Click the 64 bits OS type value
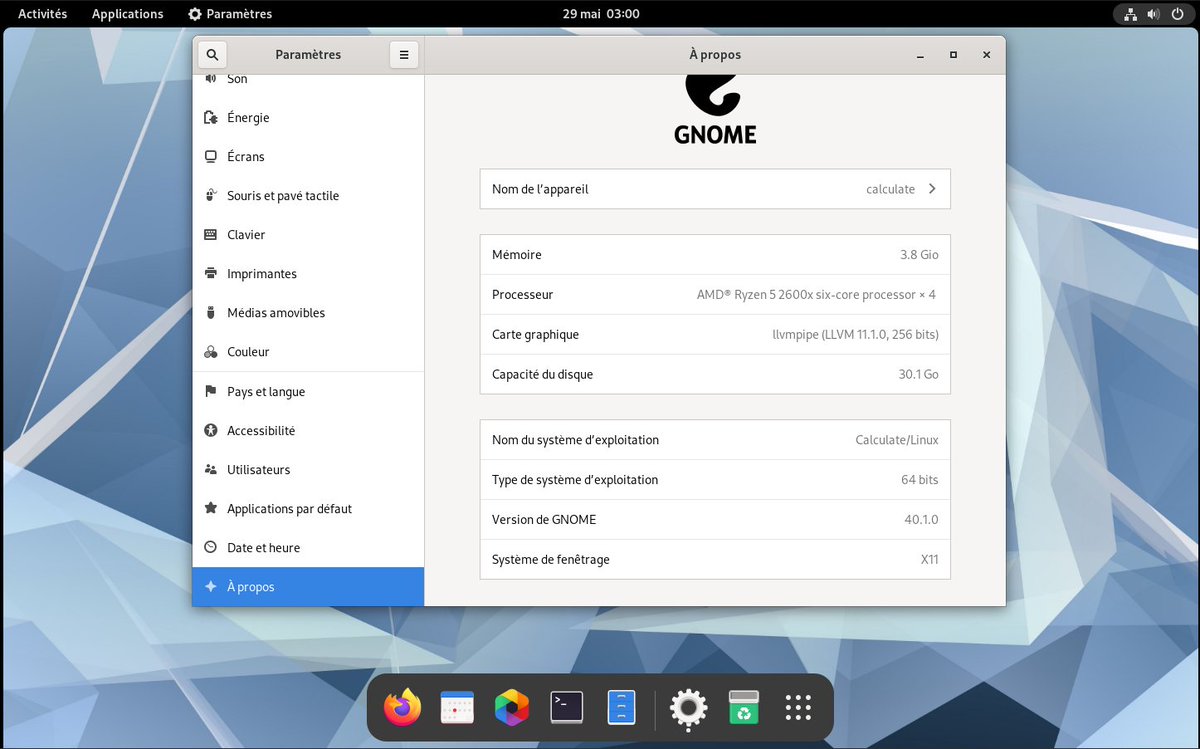This screenshot has width=1200, height=749. click(x=920, y=480)
